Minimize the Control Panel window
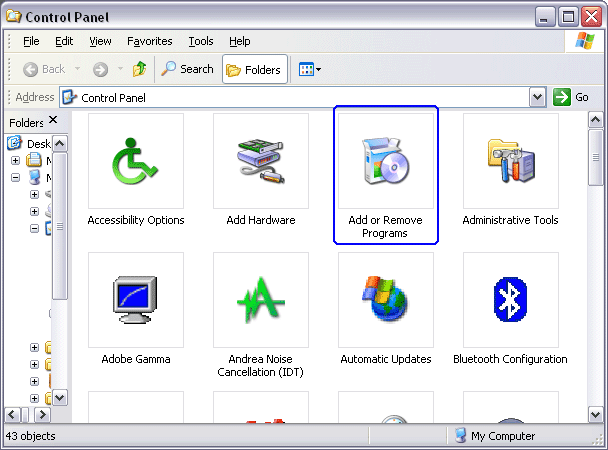Screen dimensions: 608x450 coord(544,17)
